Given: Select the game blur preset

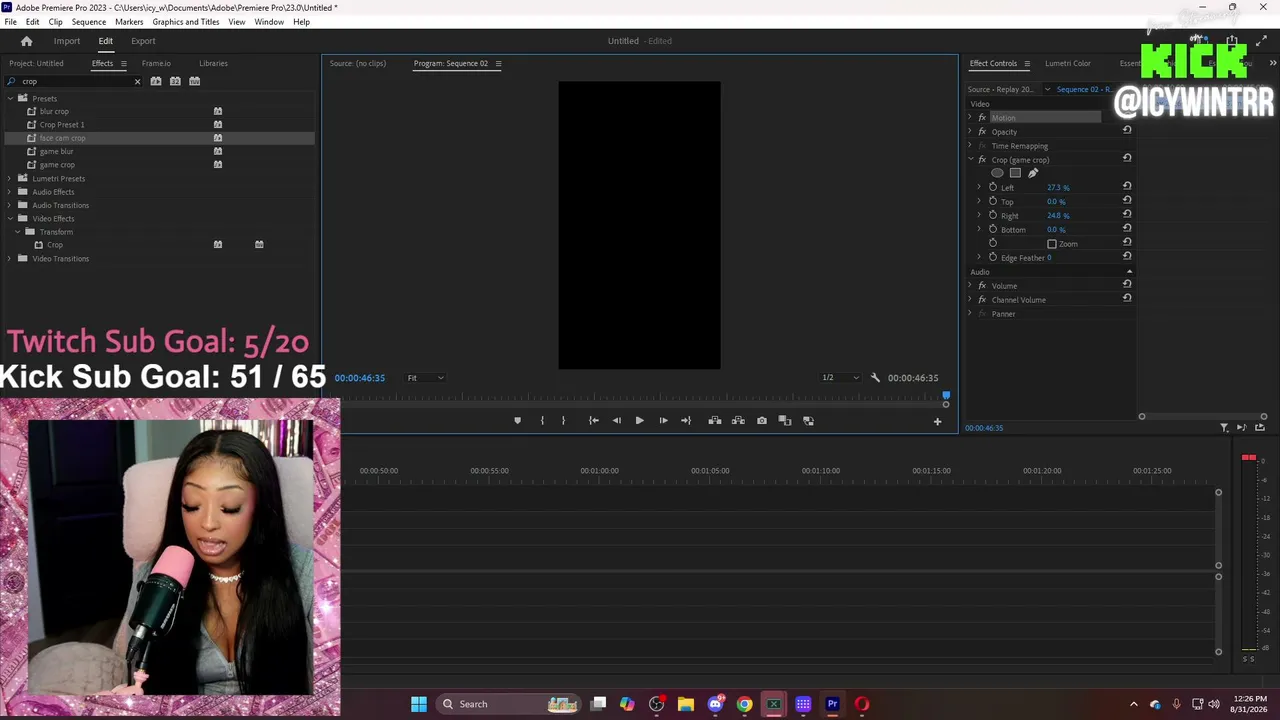Looking at the screenshot, I should (56, 151).
